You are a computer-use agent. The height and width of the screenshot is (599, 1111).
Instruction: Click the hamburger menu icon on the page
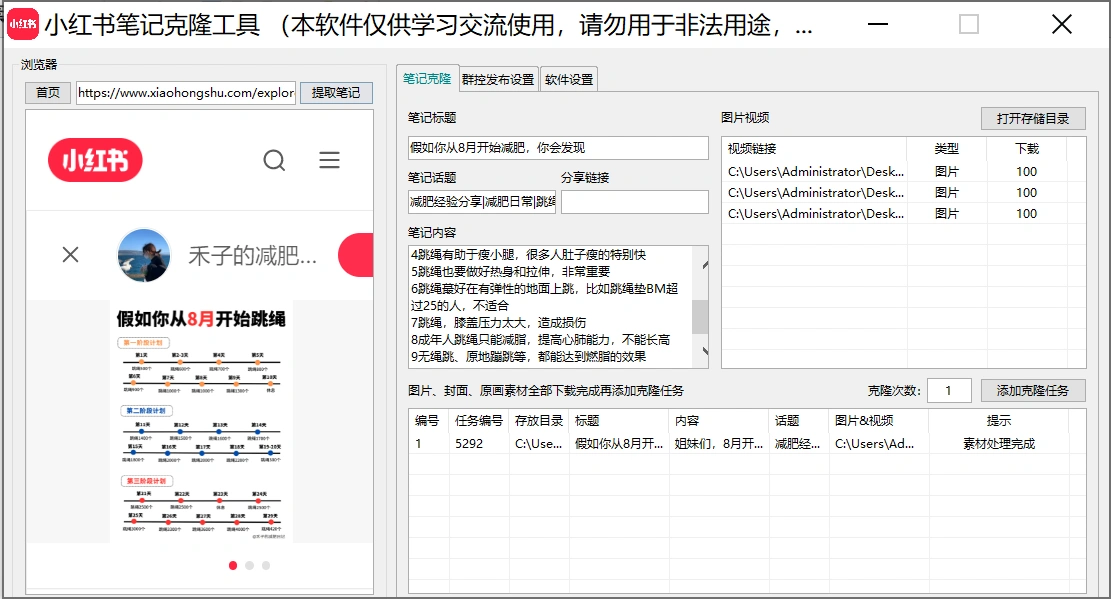329,160
